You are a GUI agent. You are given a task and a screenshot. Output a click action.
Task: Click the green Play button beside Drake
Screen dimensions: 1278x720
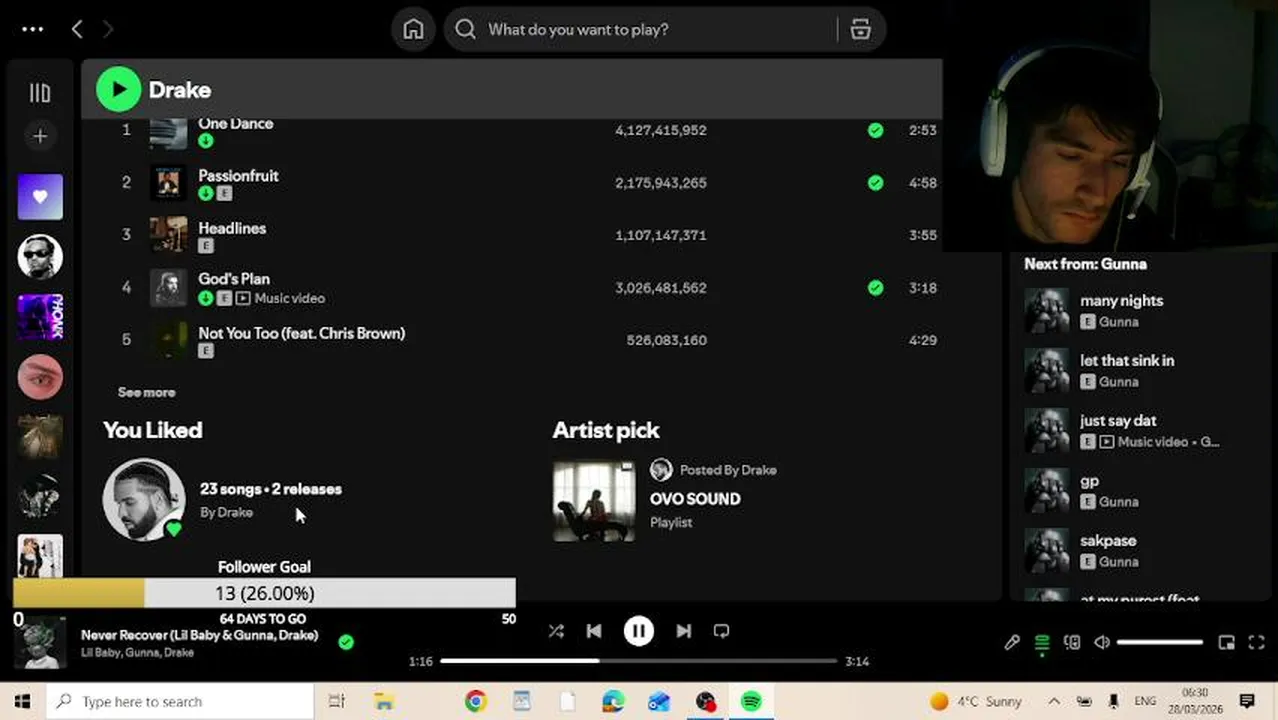[x=118, y=89]
